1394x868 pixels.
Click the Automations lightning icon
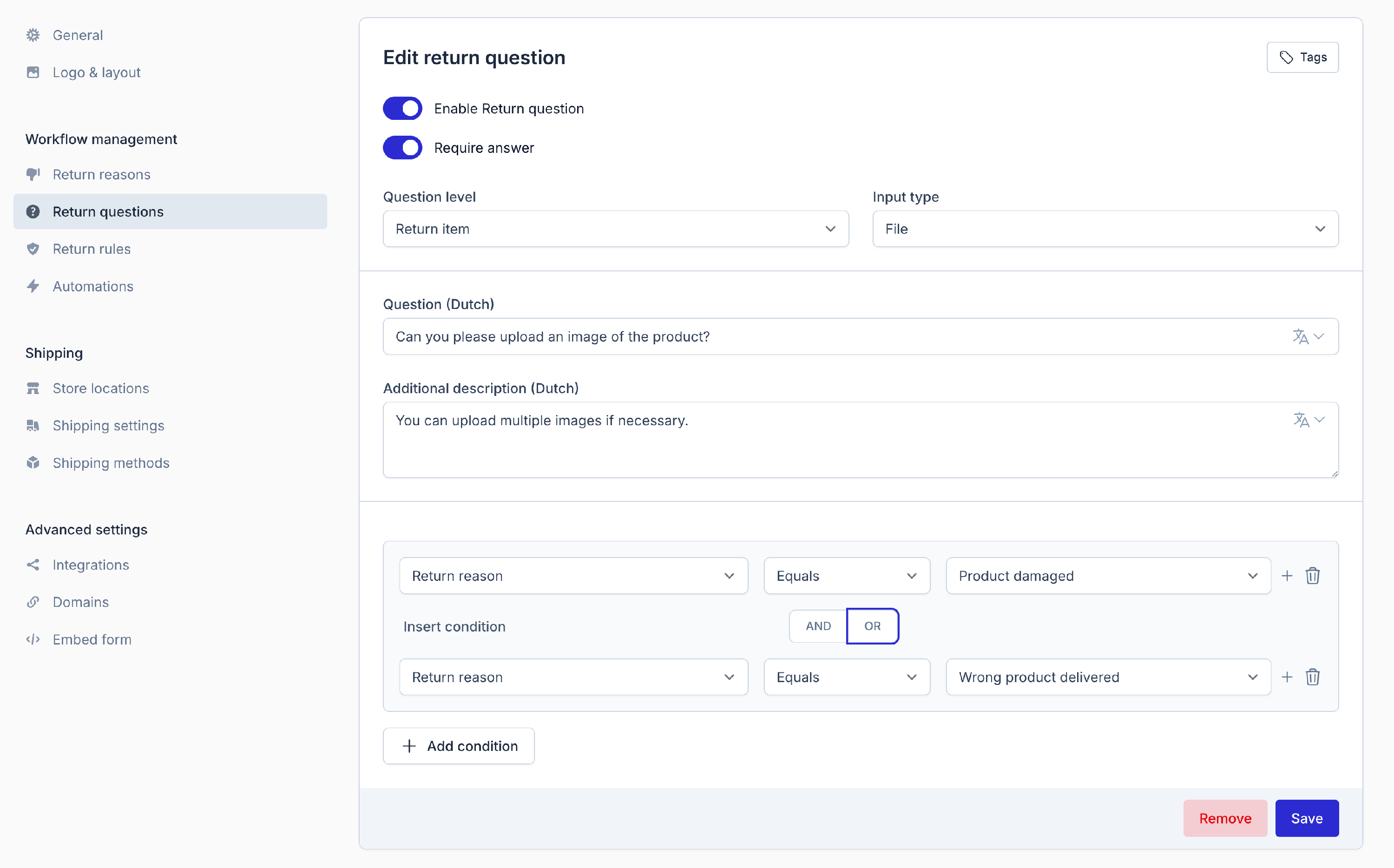click(33, 286)
